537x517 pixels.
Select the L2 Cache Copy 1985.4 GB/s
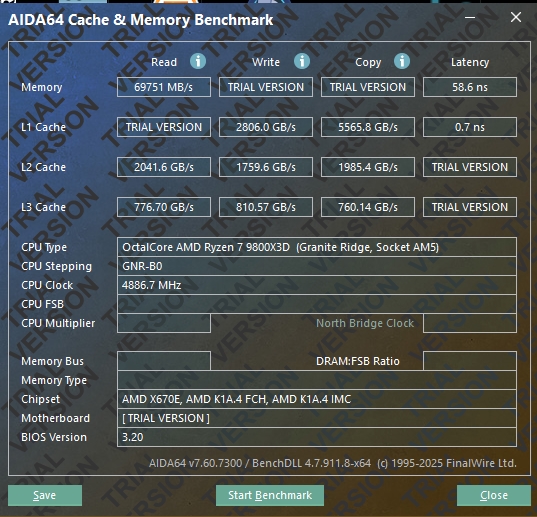coord(368,167)
